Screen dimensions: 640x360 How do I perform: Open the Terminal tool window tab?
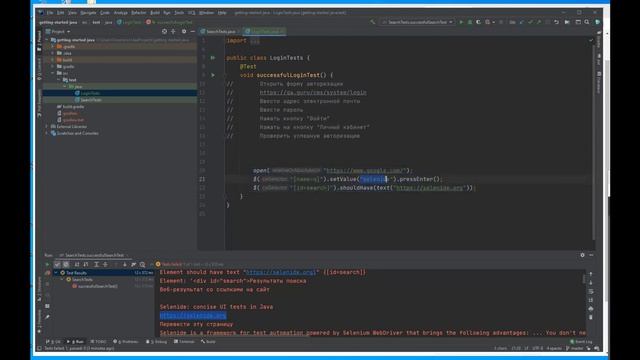click(184, 342)
